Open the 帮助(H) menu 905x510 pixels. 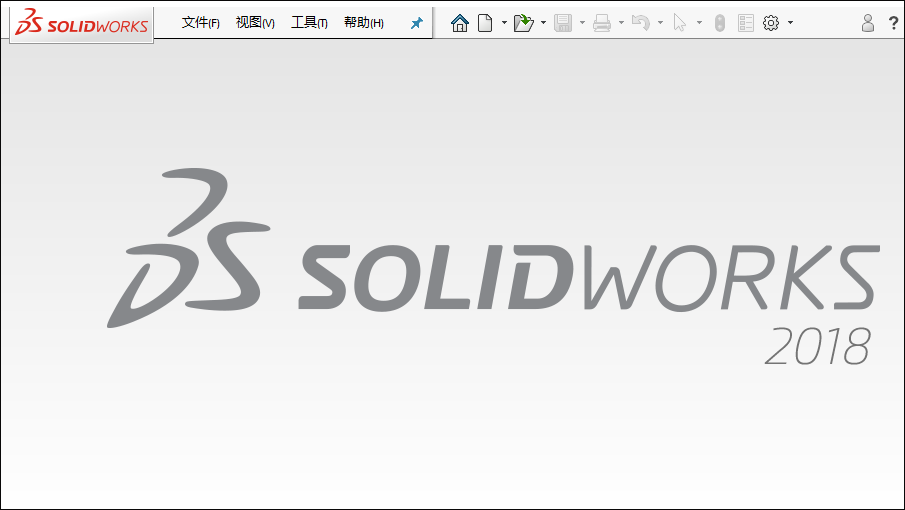(364, 22)
